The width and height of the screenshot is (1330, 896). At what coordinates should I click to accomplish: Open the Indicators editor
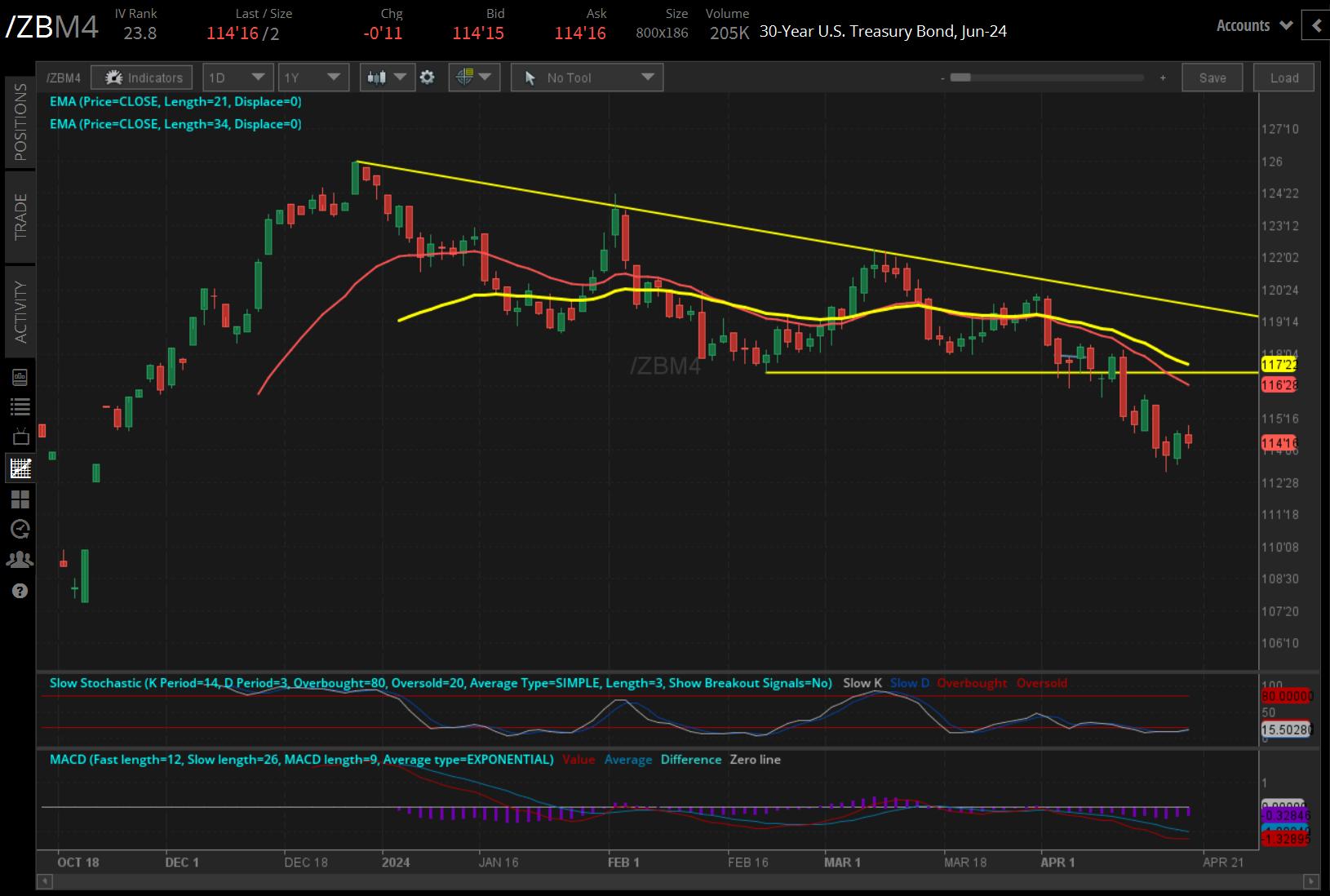[141, 77]
